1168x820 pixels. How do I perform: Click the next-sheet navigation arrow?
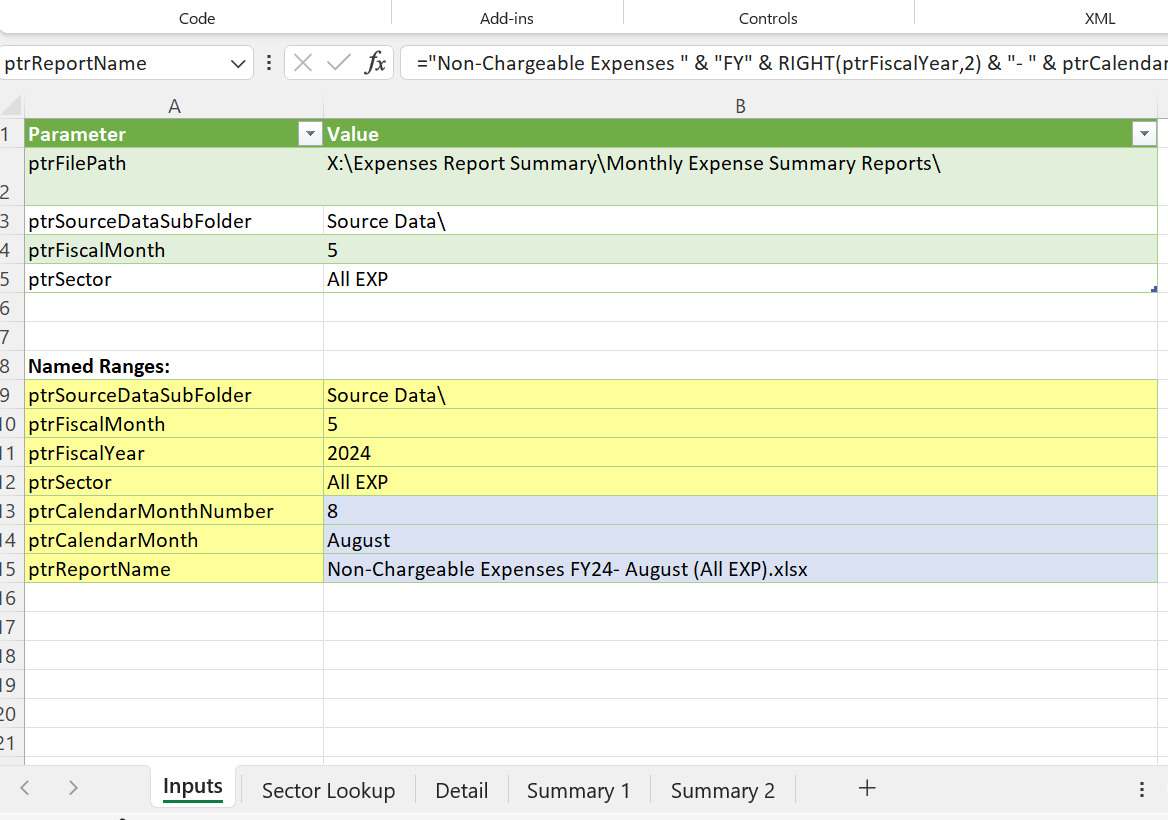(73, 789)
